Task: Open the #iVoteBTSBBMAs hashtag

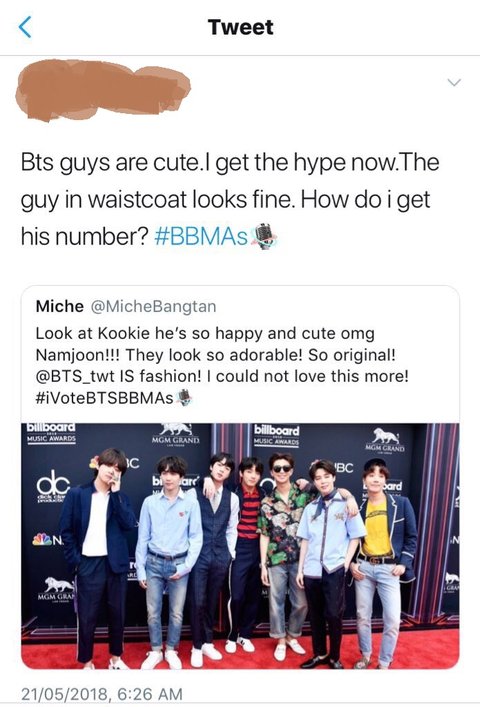Action: pos(104,398)
